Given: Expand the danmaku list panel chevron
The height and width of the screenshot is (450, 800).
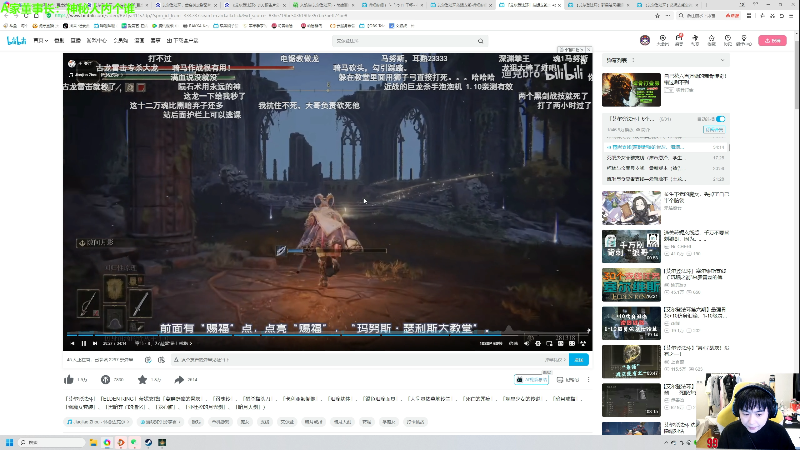Looking at the screenshot, I should click(x=722, y=60).
